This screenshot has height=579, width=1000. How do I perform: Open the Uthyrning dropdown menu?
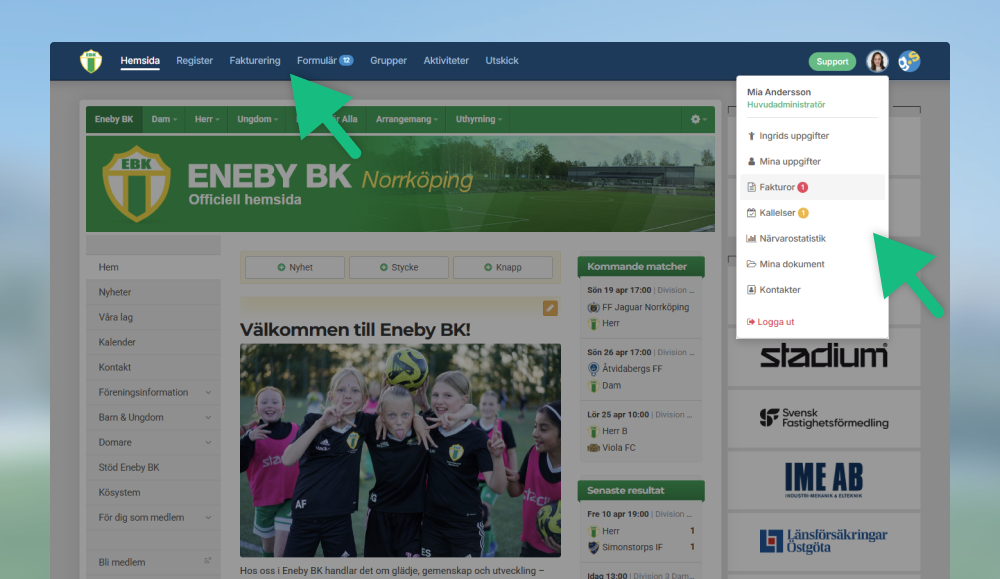pos(479,119)
